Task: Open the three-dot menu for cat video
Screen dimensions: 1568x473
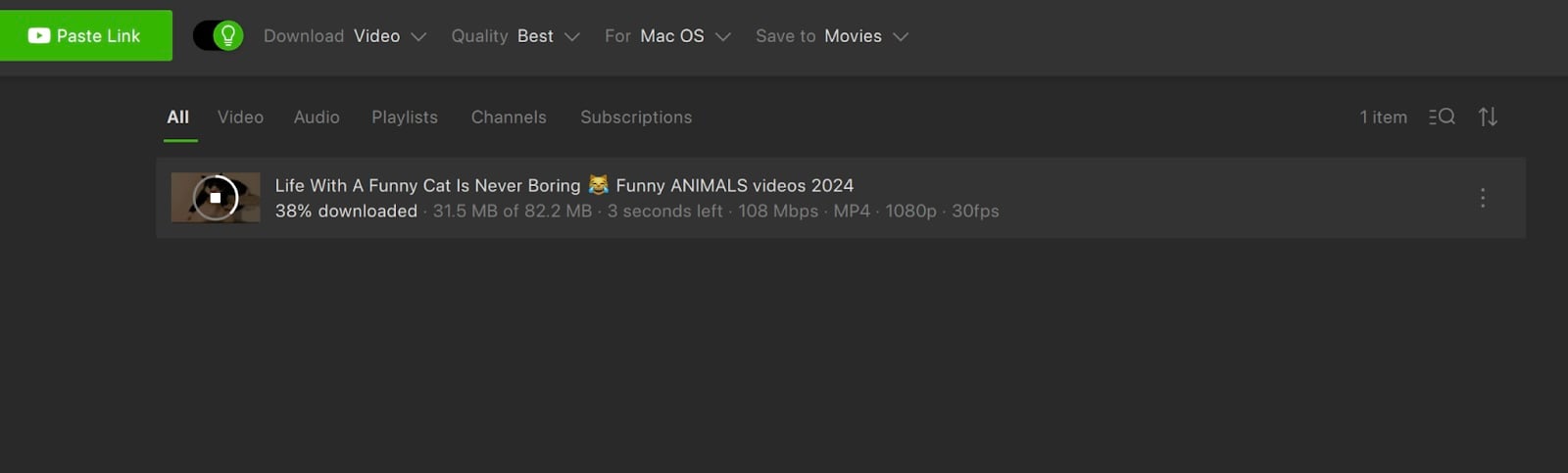Action: point(1483,198)
